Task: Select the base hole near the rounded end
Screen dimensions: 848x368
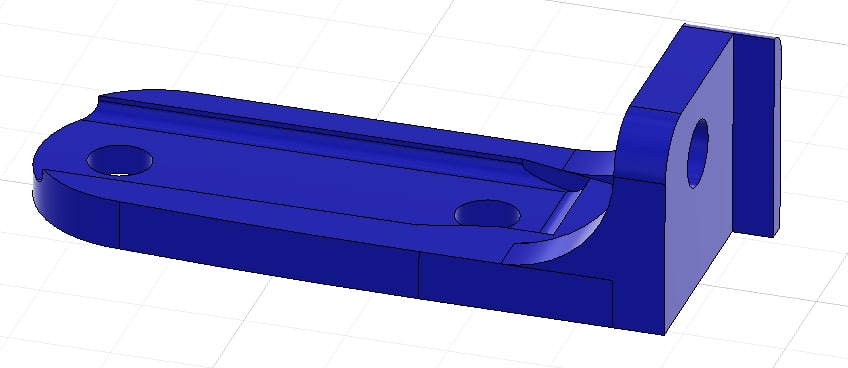Action: click(120, 160)
